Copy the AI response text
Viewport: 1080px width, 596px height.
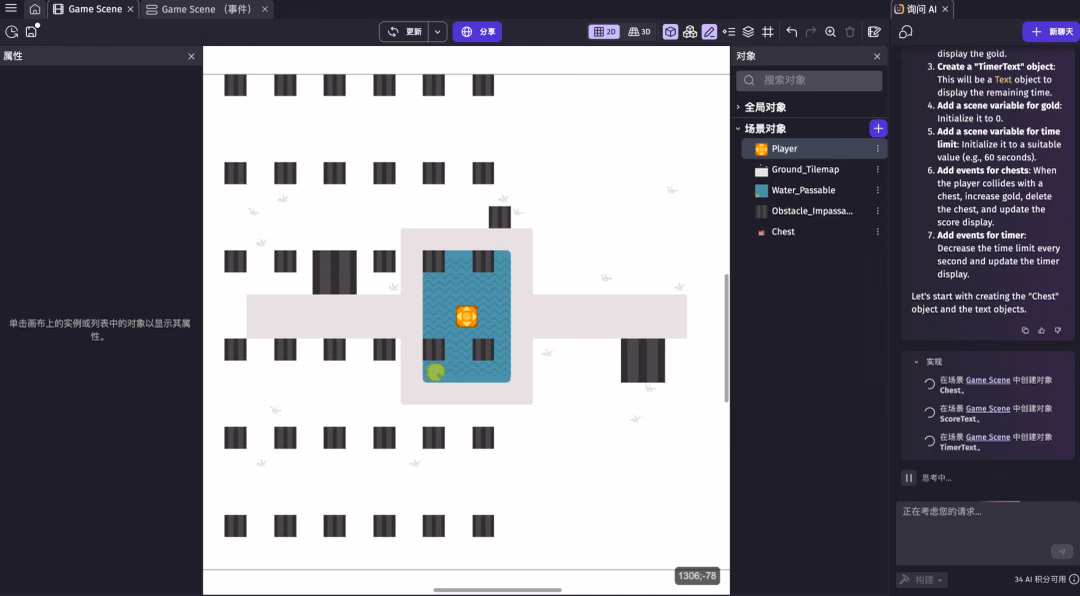pyautogui.click(x=1025, y=331)
